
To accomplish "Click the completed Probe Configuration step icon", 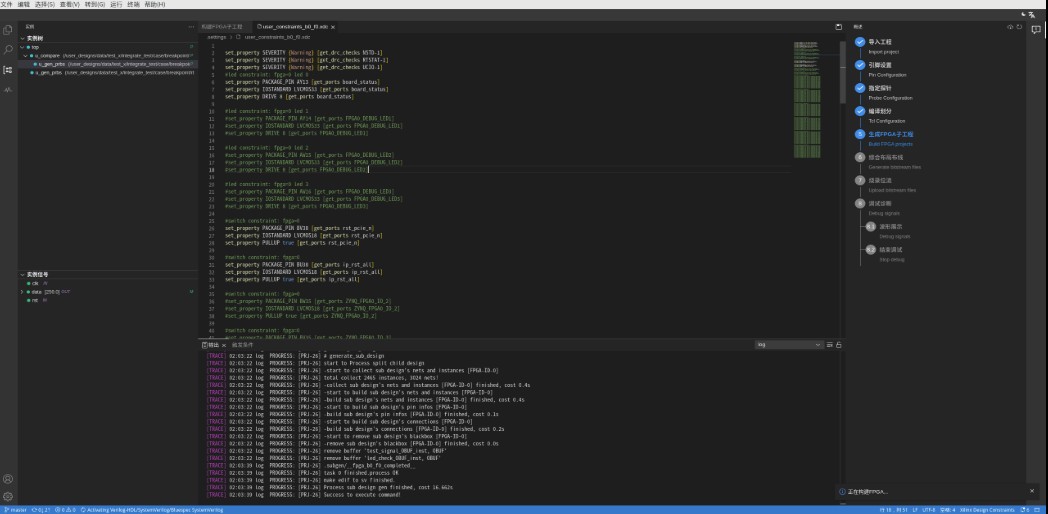I will 860,88.
